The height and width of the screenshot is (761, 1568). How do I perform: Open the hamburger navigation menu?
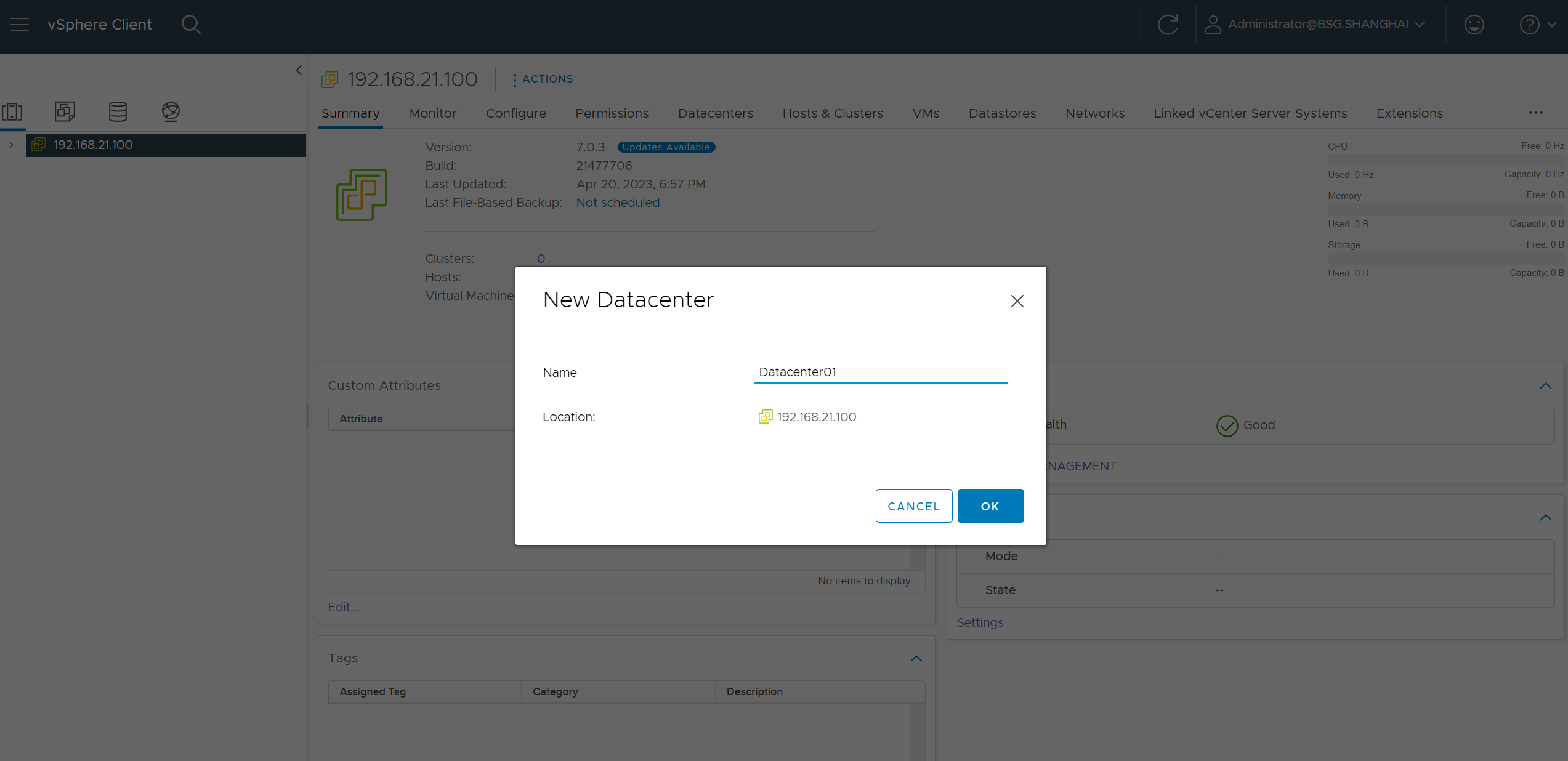coord(20,25)
